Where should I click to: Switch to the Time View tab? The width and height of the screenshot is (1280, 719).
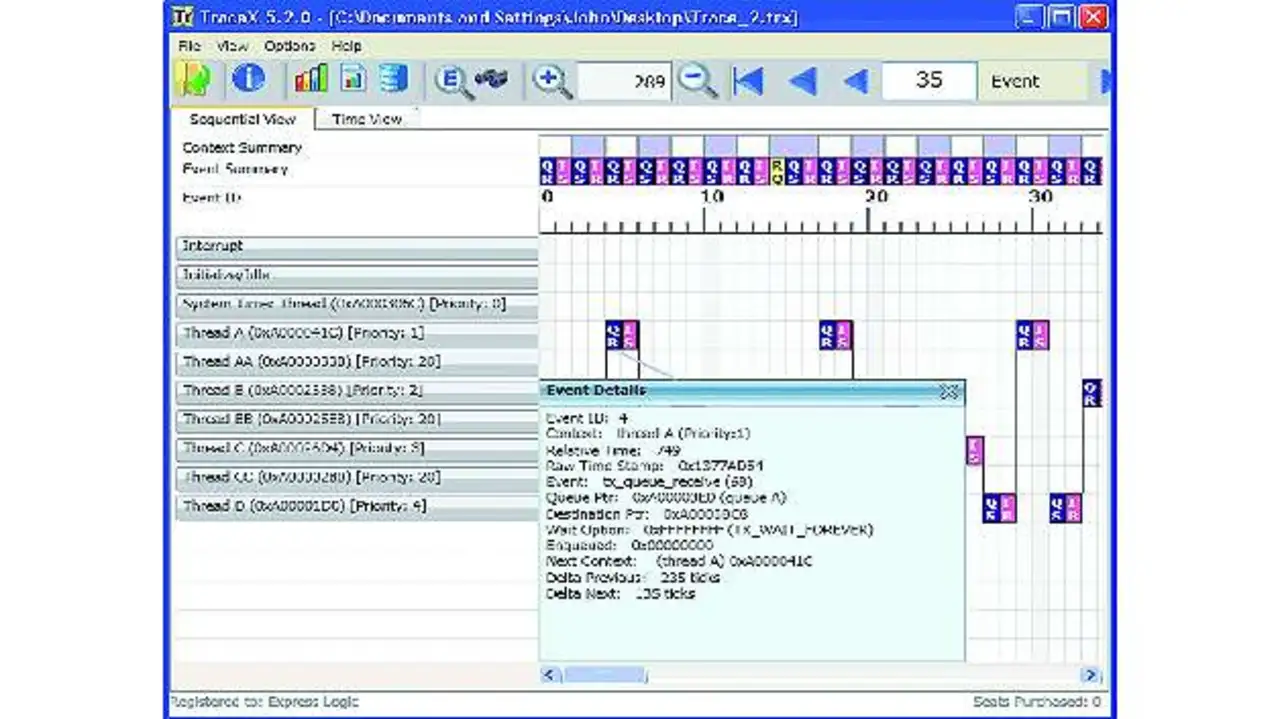pos(367,119)
